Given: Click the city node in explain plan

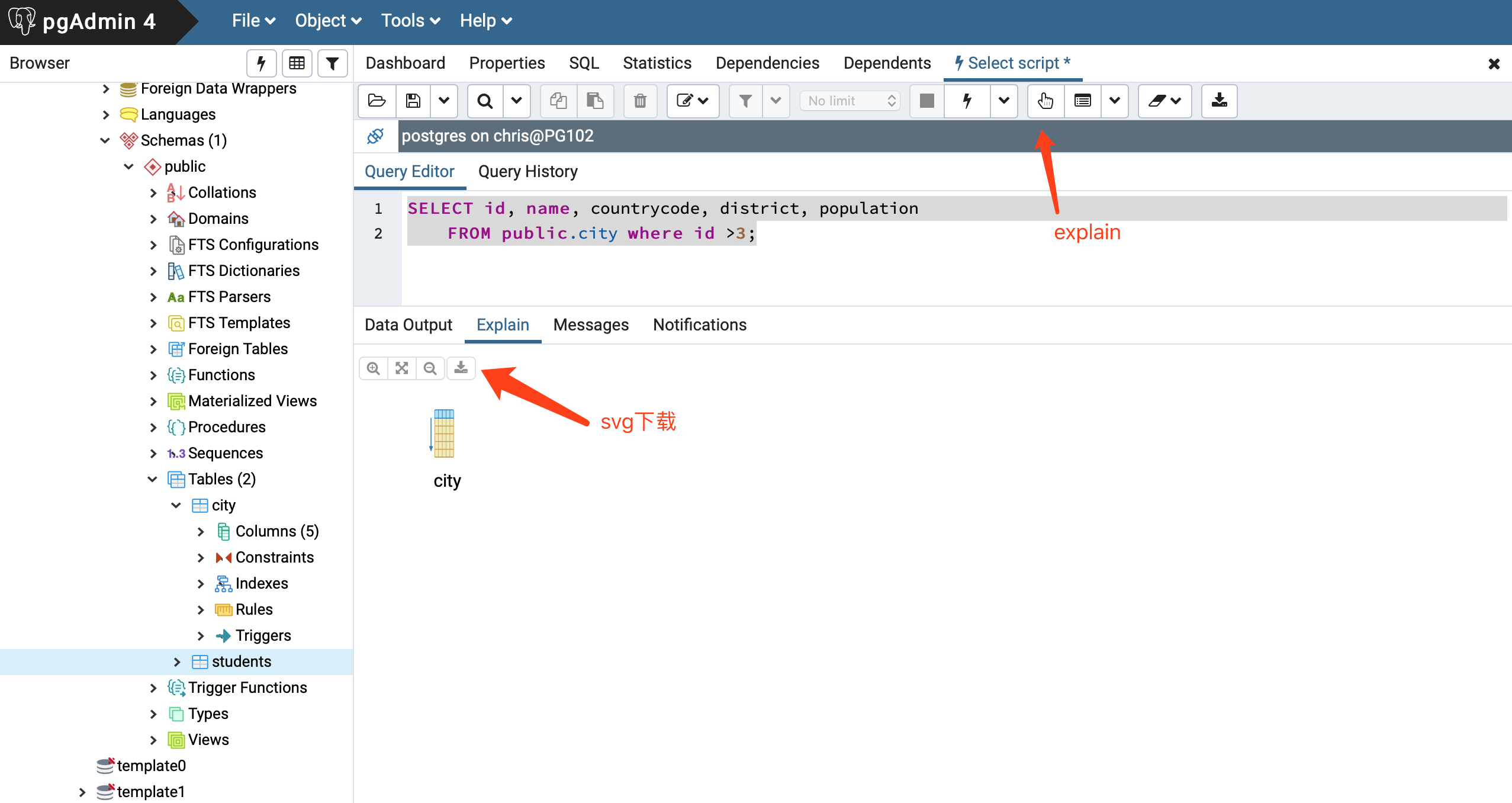Looking at the screenshot, I should [444, 435].
